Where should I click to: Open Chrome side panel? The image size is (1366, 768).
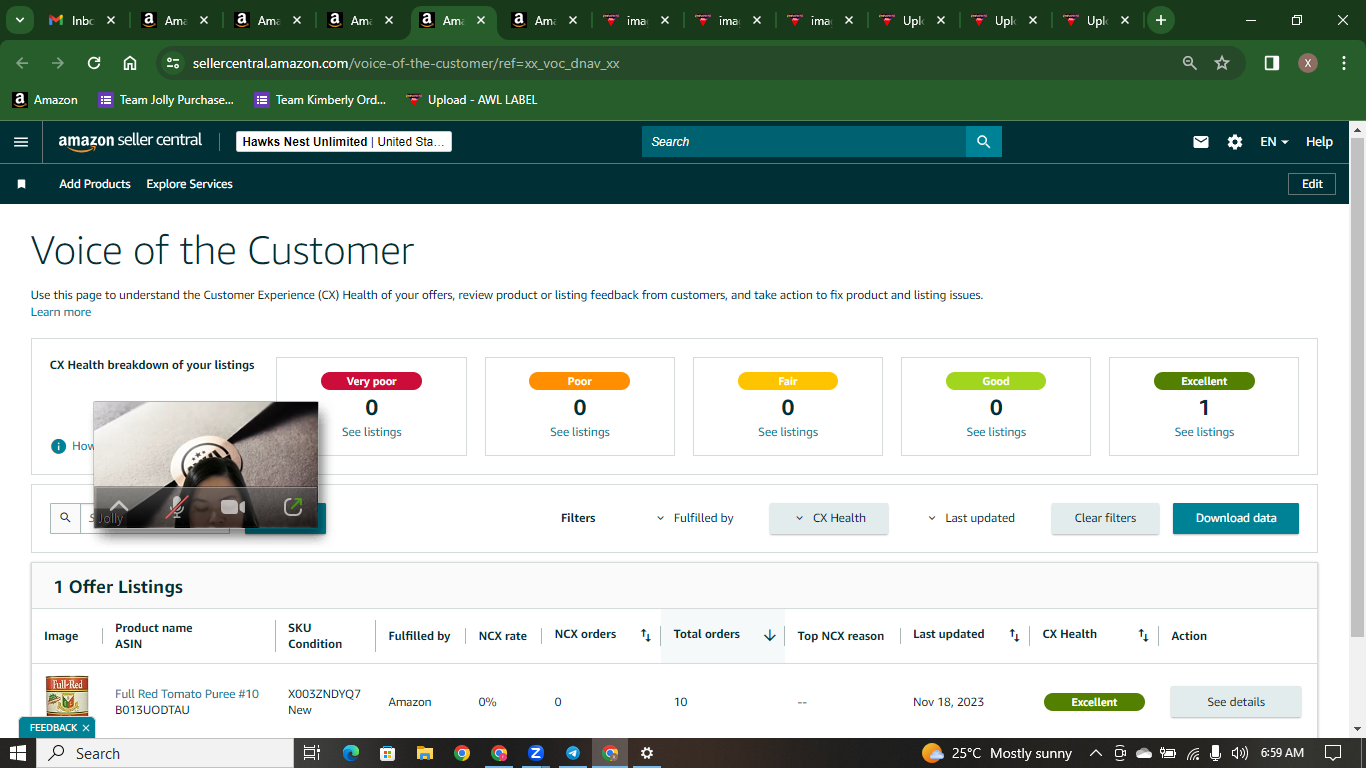click(x=1272, y=63)
